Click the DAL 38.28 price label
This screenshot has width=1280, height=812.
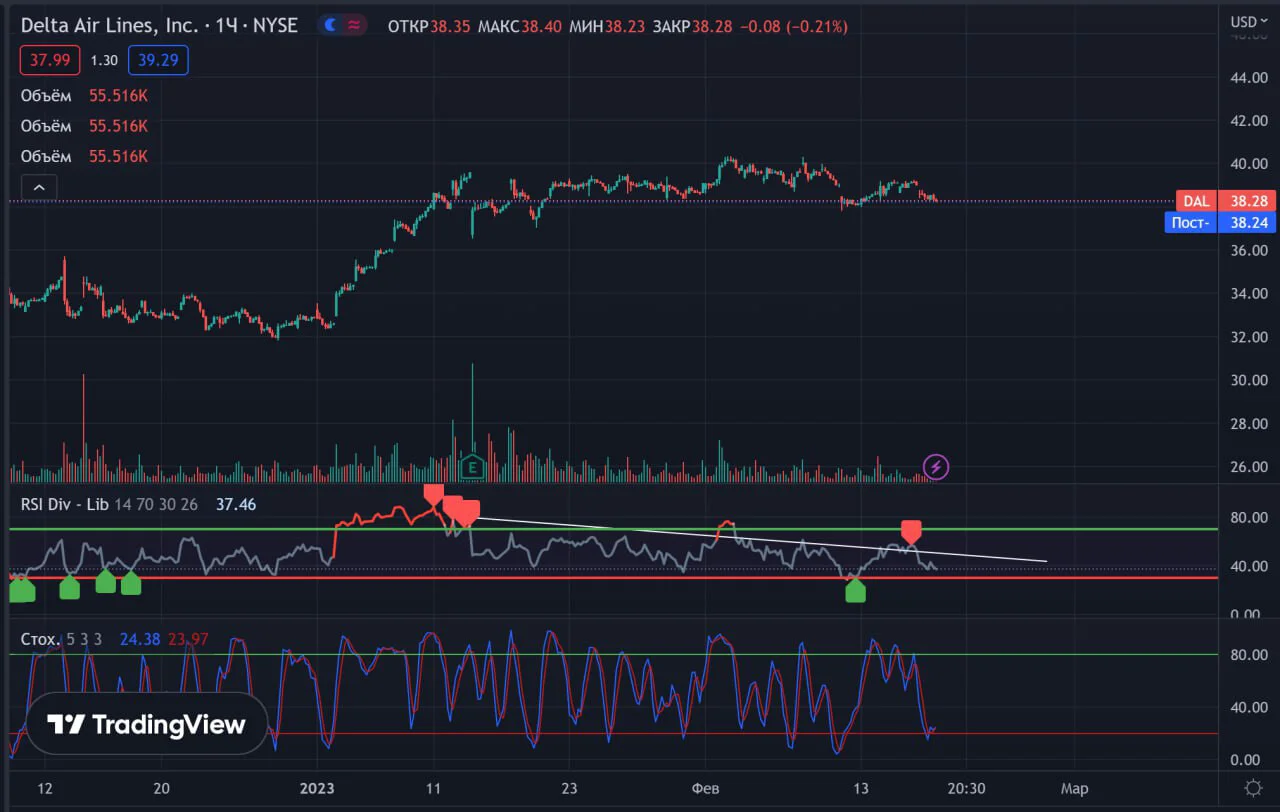click(x=1226, y=201)
